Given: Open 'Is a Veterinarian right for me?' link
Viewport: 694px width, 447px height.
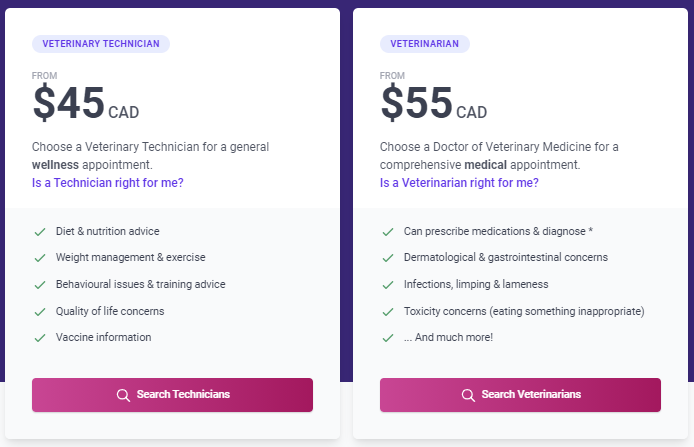Looking at the screenshot, I should tap(459, 183).
